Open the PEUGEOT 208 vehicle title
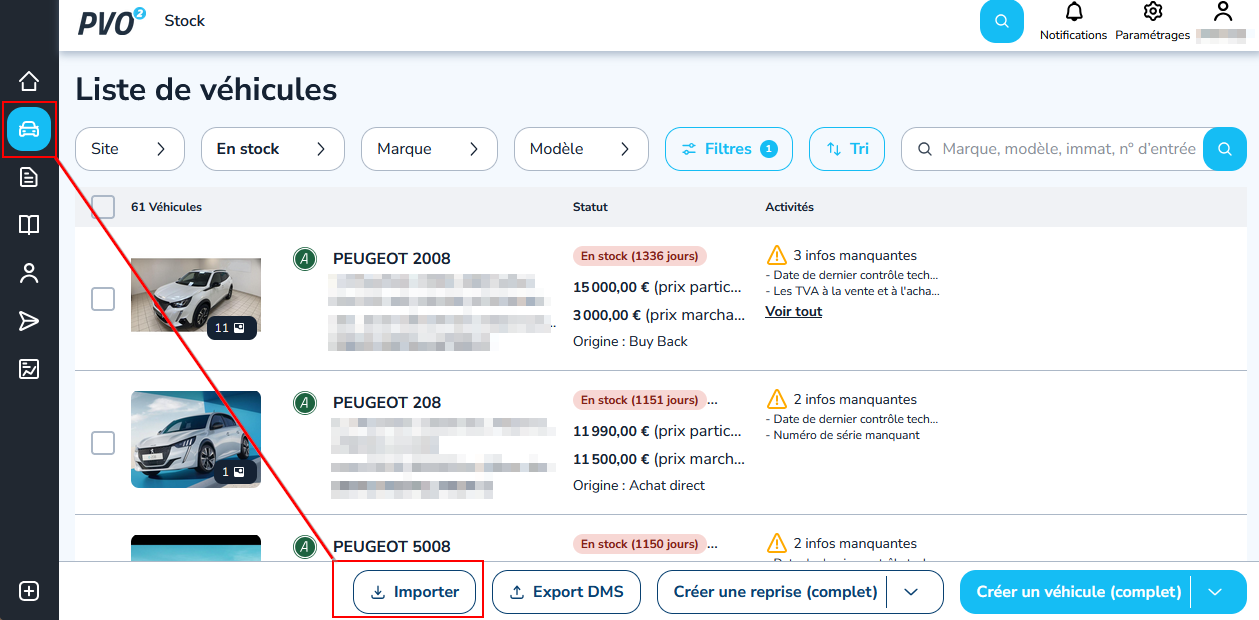Viewport: 1259px width, 620px height. click(387, 403)
